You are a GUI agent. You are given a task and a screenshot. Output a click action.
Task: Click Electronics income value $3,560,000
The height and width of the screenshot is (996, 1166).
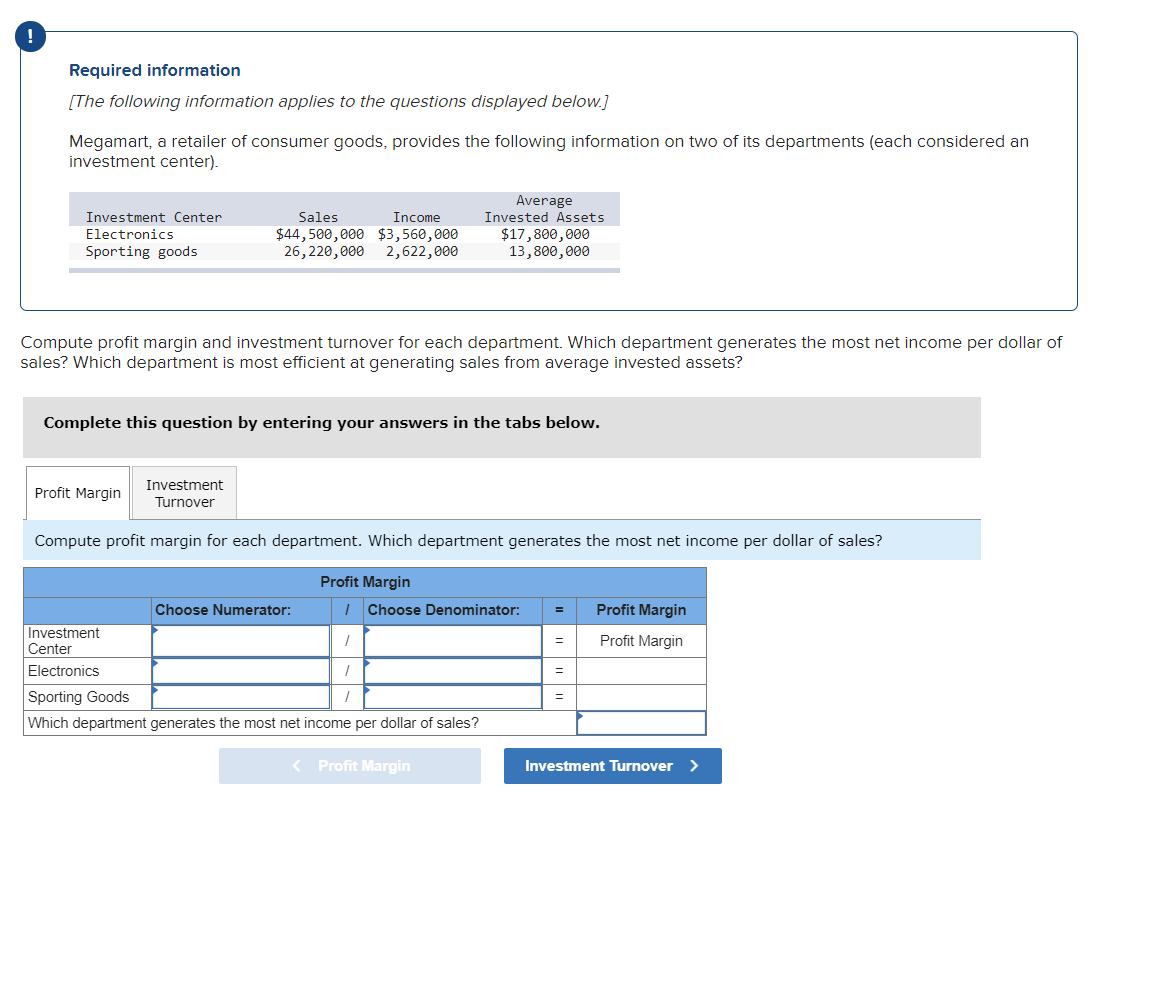[418, 234]
